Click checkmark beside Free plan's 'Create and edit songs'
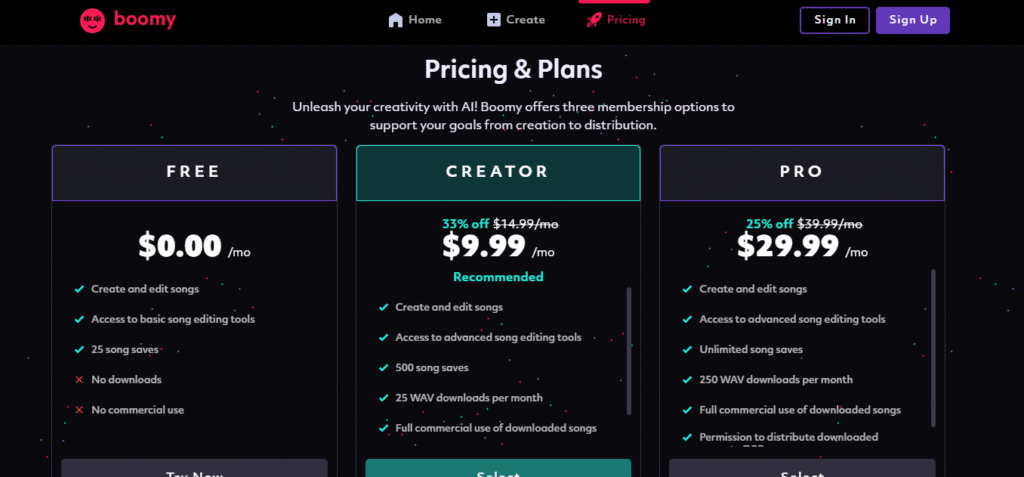This screenshot has height=477, width=1024. tap(79, 289)
